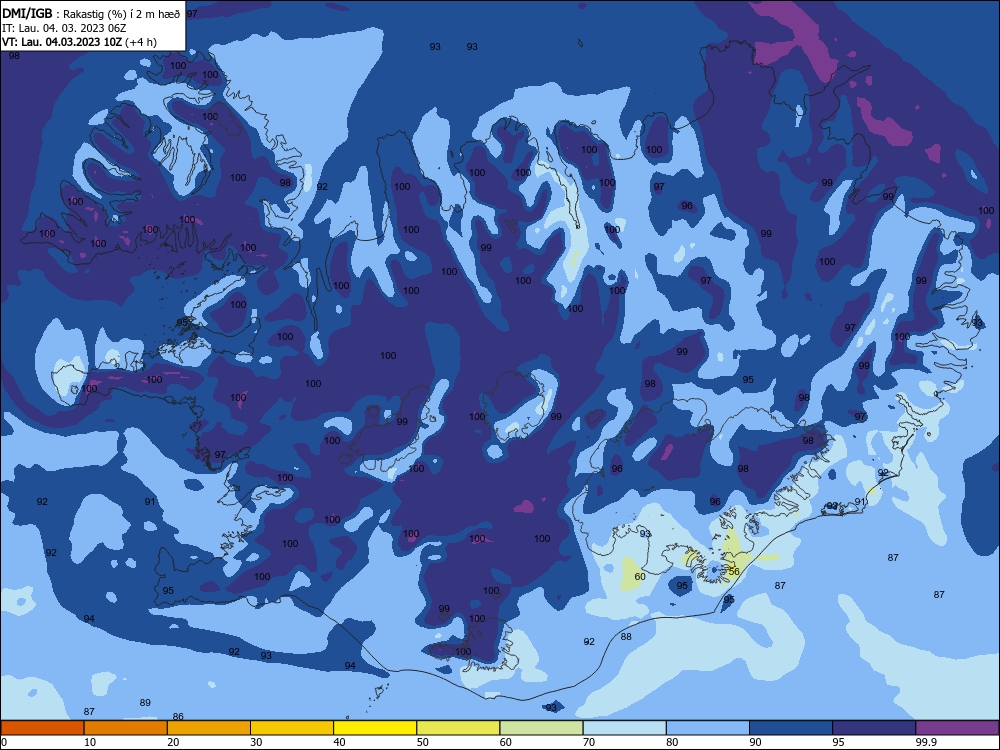This screenshot has height=750, width=1000.
Task: Click the legend tick label '50'
Action: point(422,742)
